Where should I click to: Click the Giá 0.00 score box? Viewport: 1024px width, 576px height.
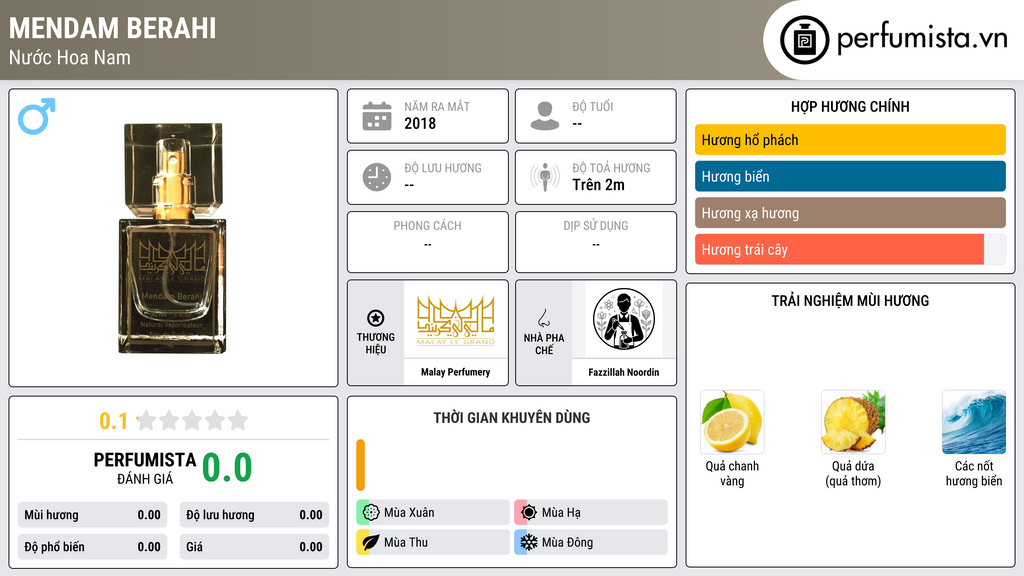click(x=254, y=547)
